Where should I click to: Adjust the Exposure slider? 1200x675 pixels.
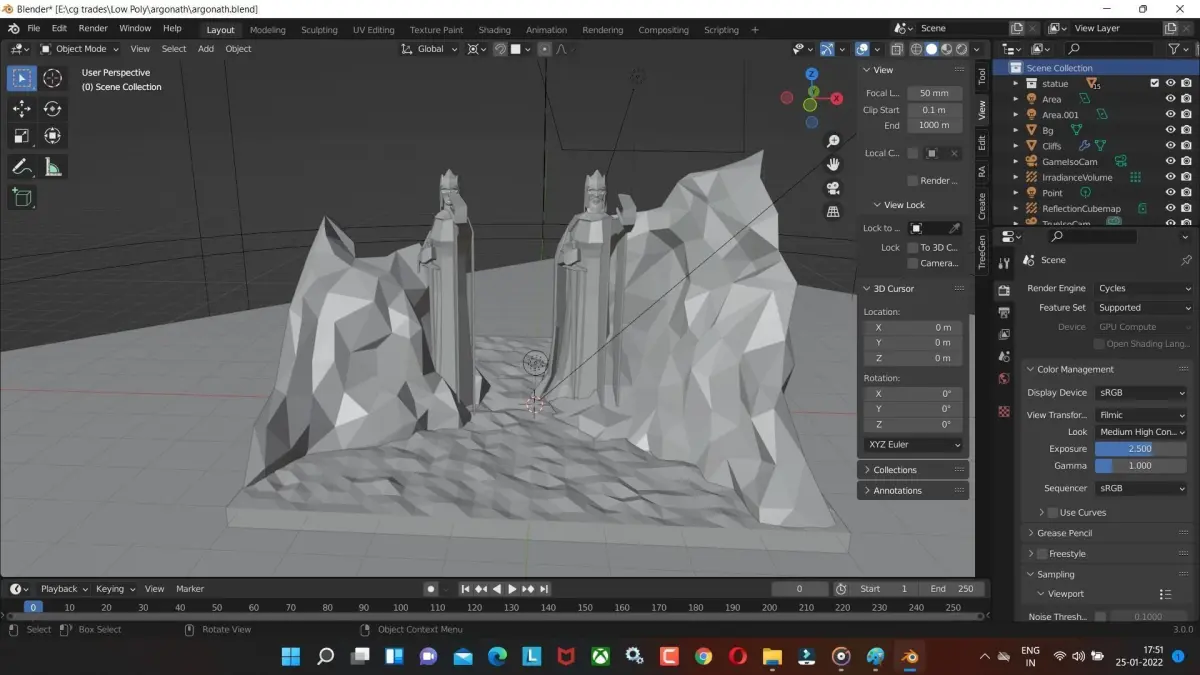tap(1140, 449)
